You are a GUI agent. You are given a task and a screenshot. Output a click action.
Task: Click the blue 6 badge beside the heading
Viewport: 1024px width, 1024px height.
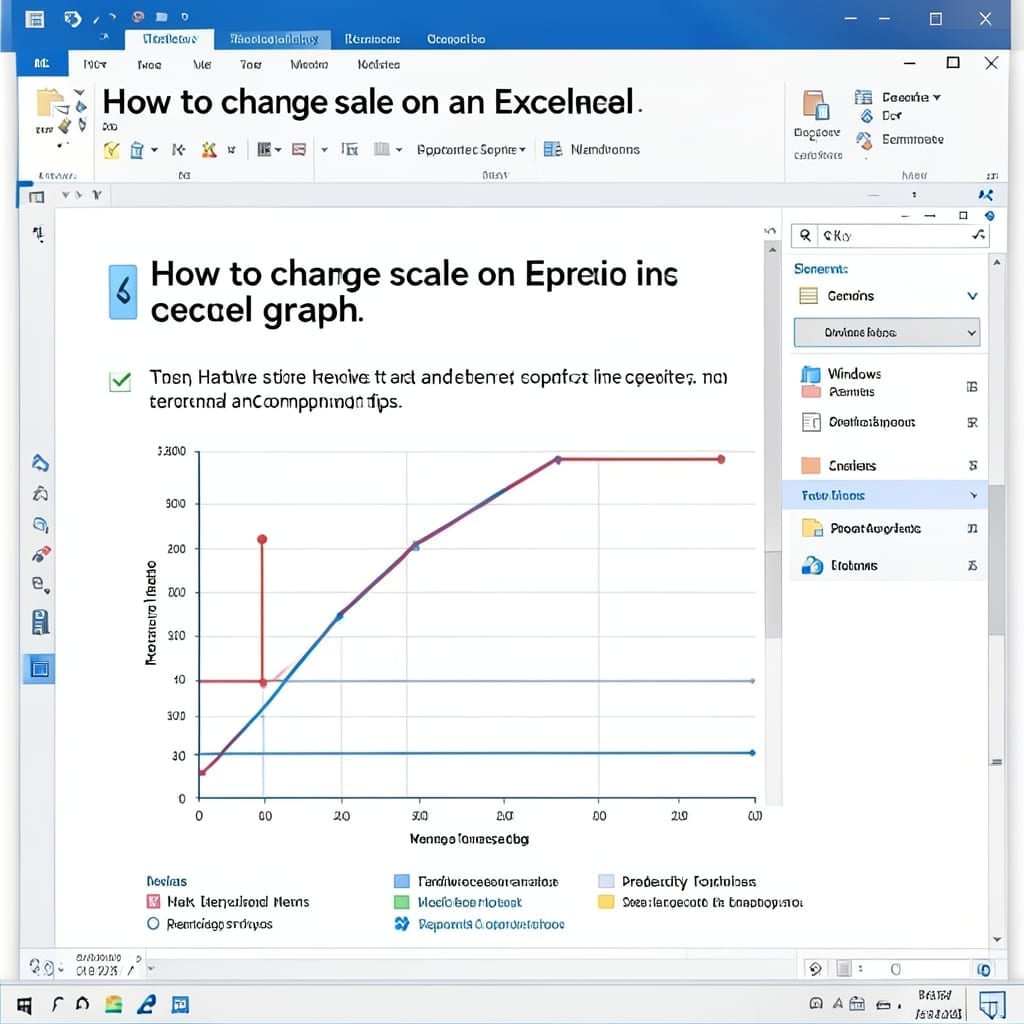(x=123, y=292)
